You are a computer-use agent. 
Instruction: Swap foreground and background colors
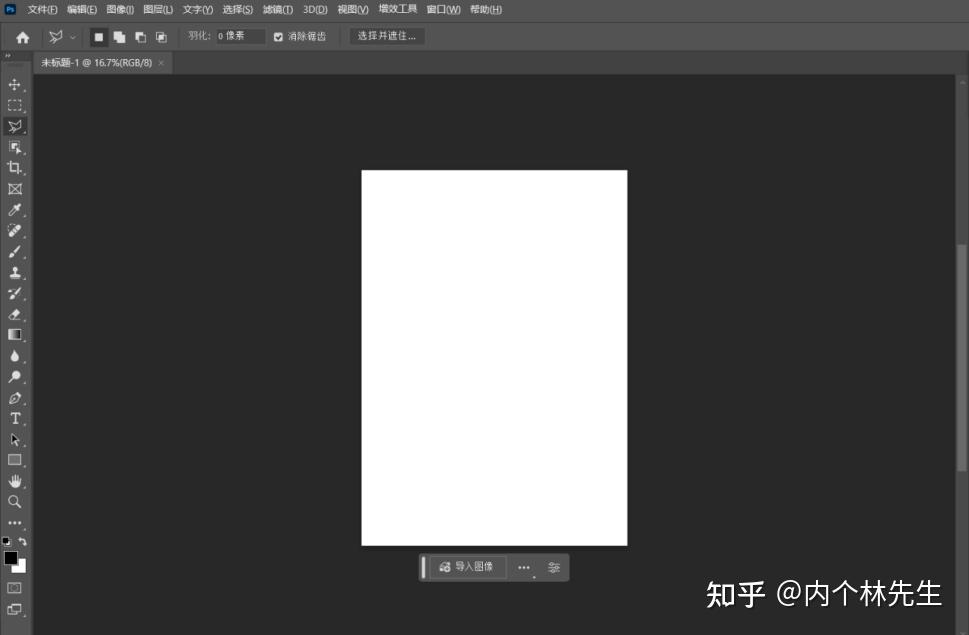[x=22, y=542]
